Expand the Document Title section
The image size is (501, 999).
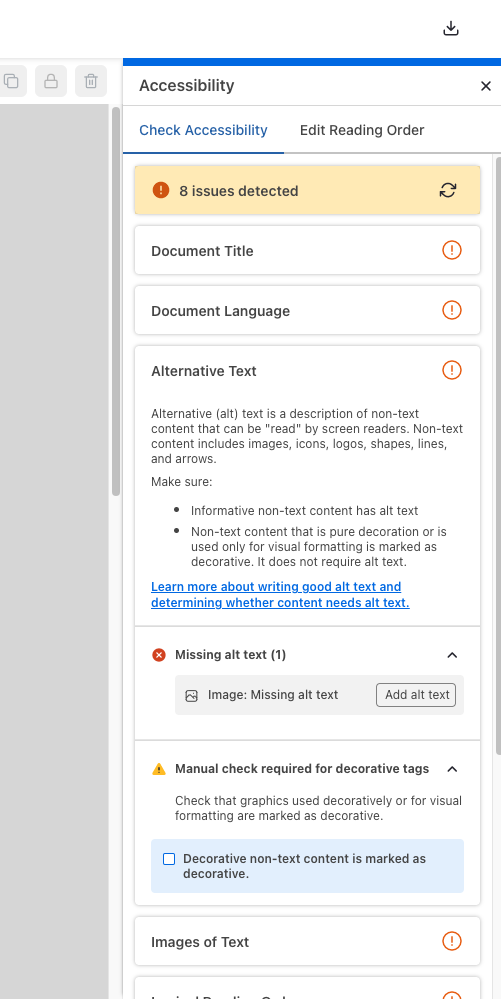tap(307, 250)
